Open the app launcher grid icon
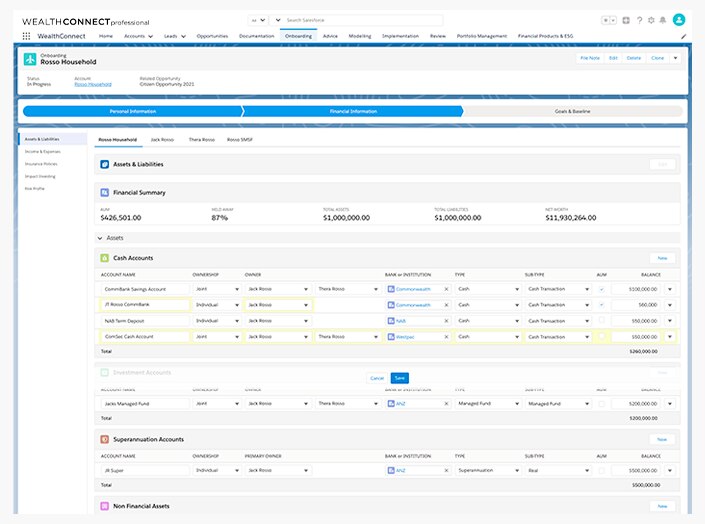The image size is (705, 524). 27,36
